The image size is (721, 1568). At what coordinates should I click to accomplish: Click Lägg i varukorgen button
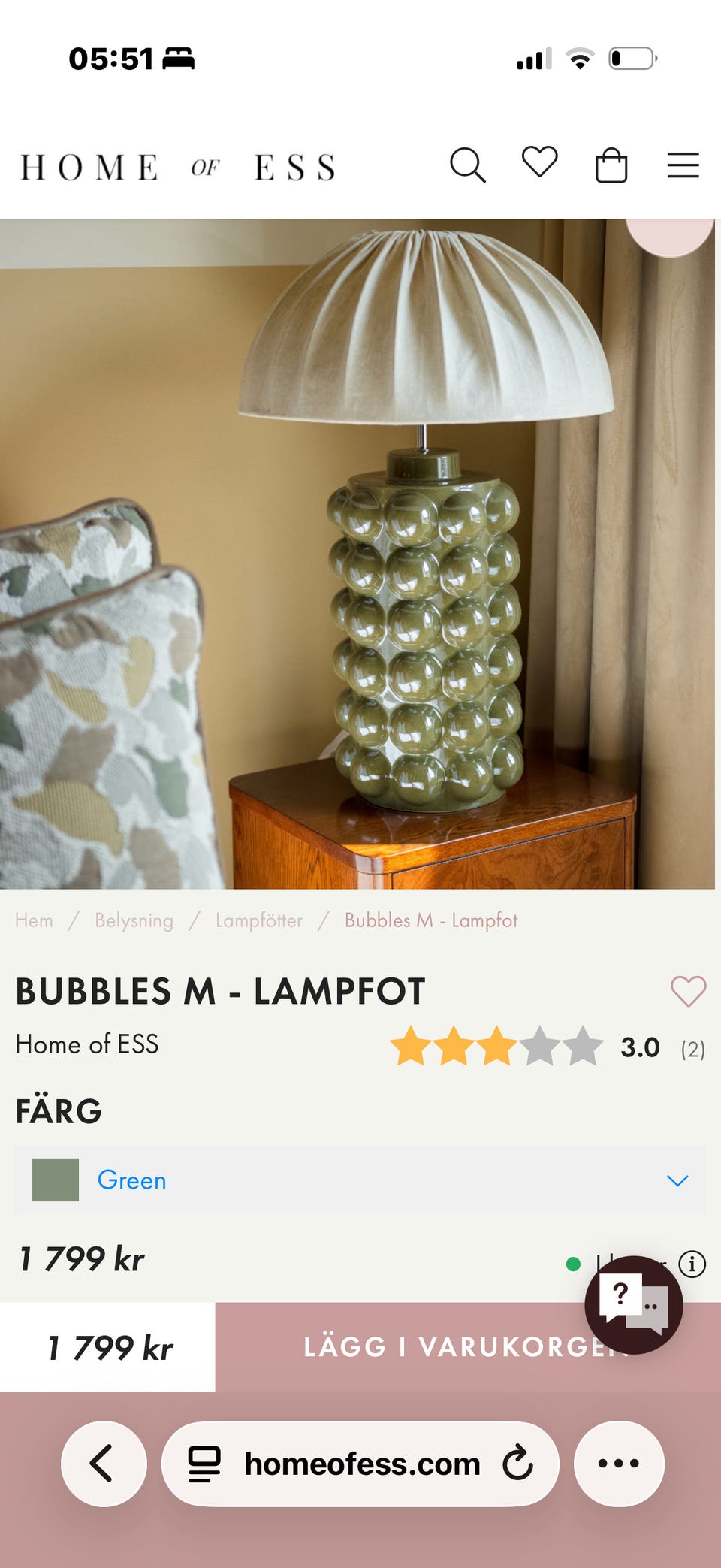[468, 1347]
